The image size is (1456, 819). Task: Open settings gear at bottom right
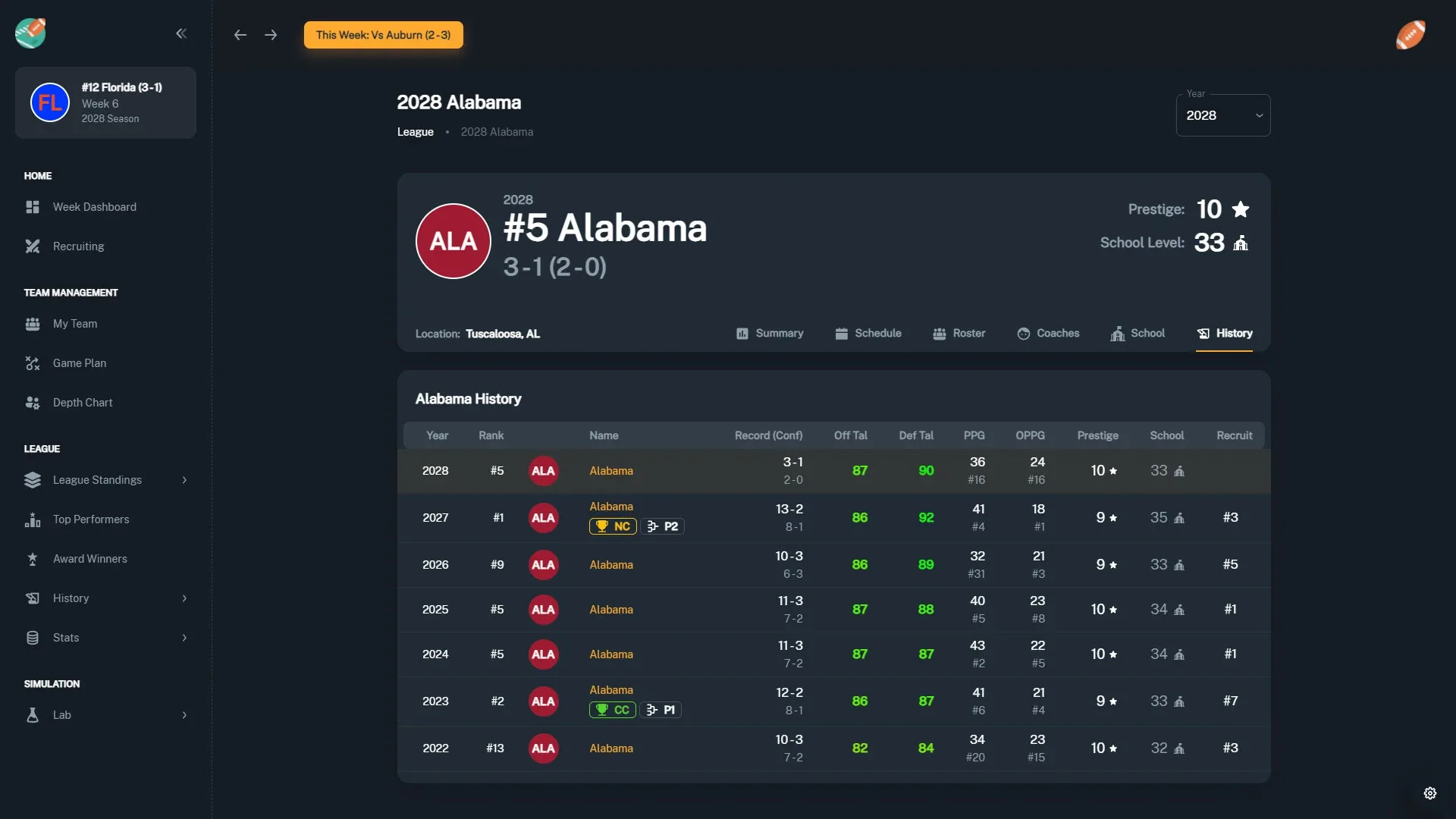tap(1430, 793)
